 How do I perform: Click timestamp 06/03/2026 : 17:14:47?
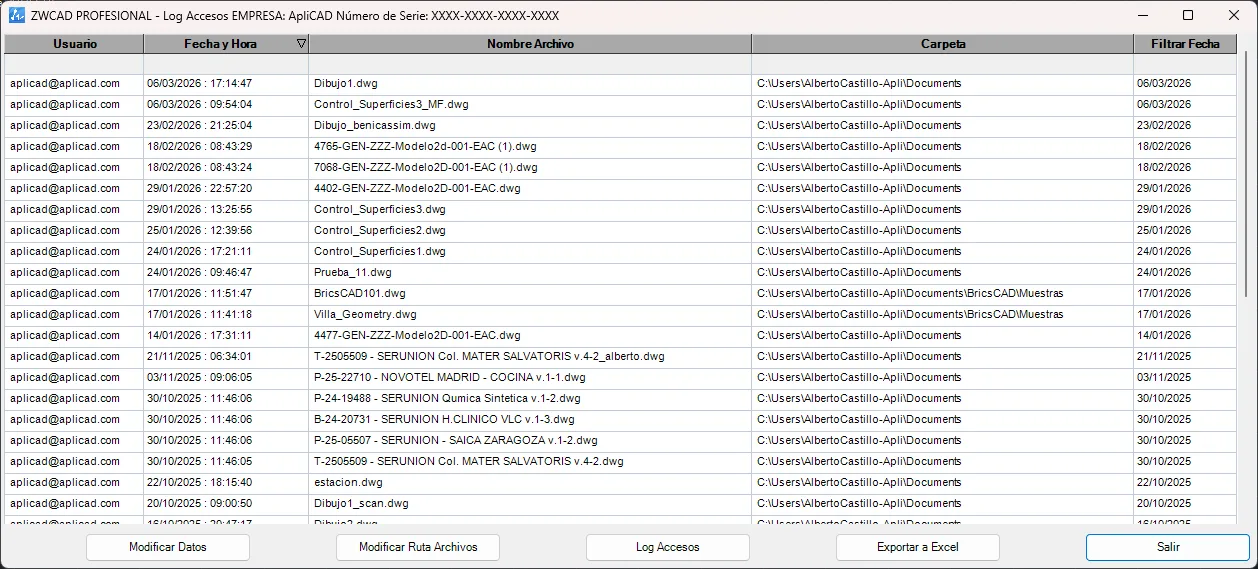click(x=199, y=83)
